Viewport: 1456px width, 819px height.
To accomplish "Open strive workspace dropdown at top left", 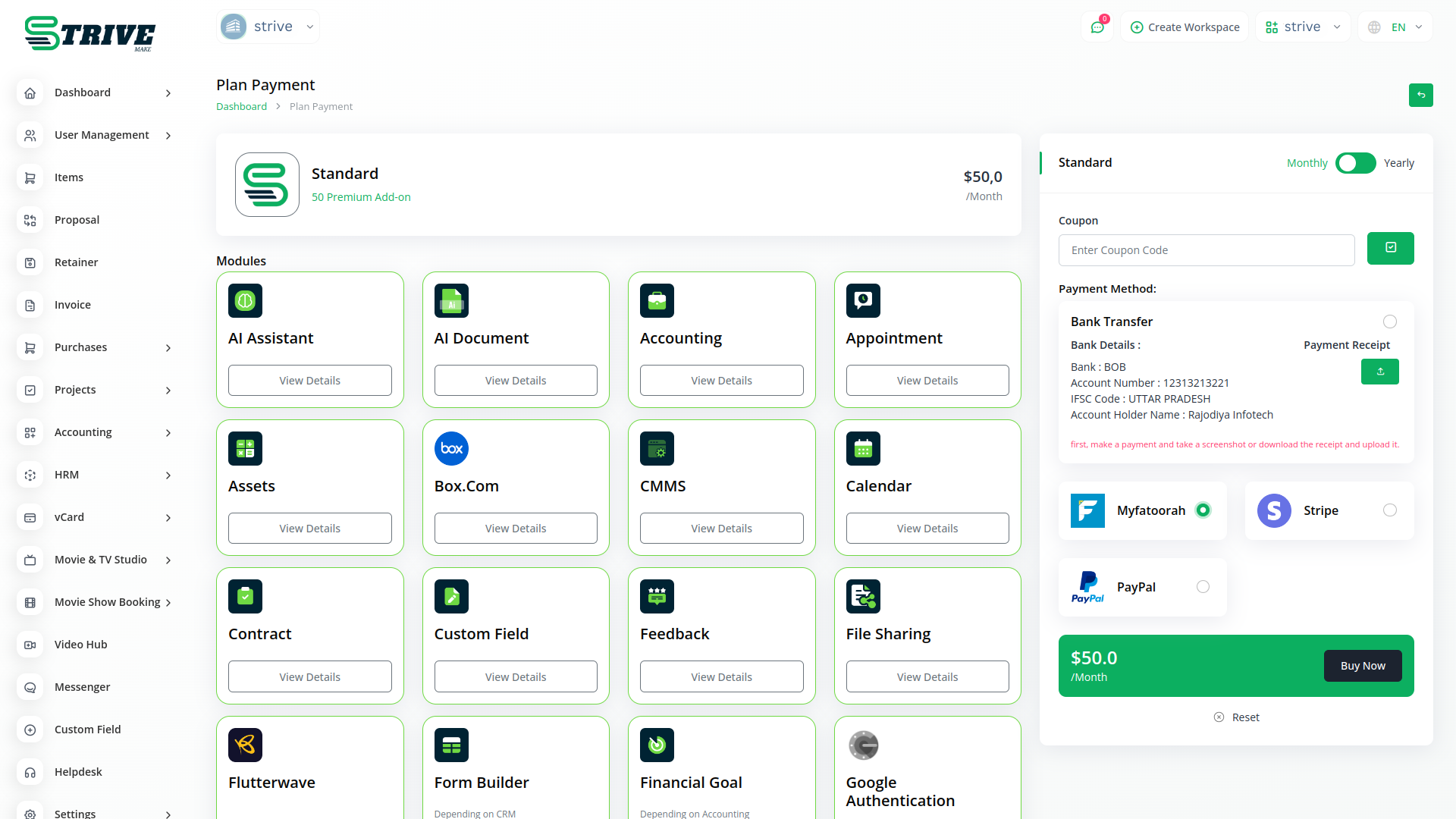I will (267, 27).
